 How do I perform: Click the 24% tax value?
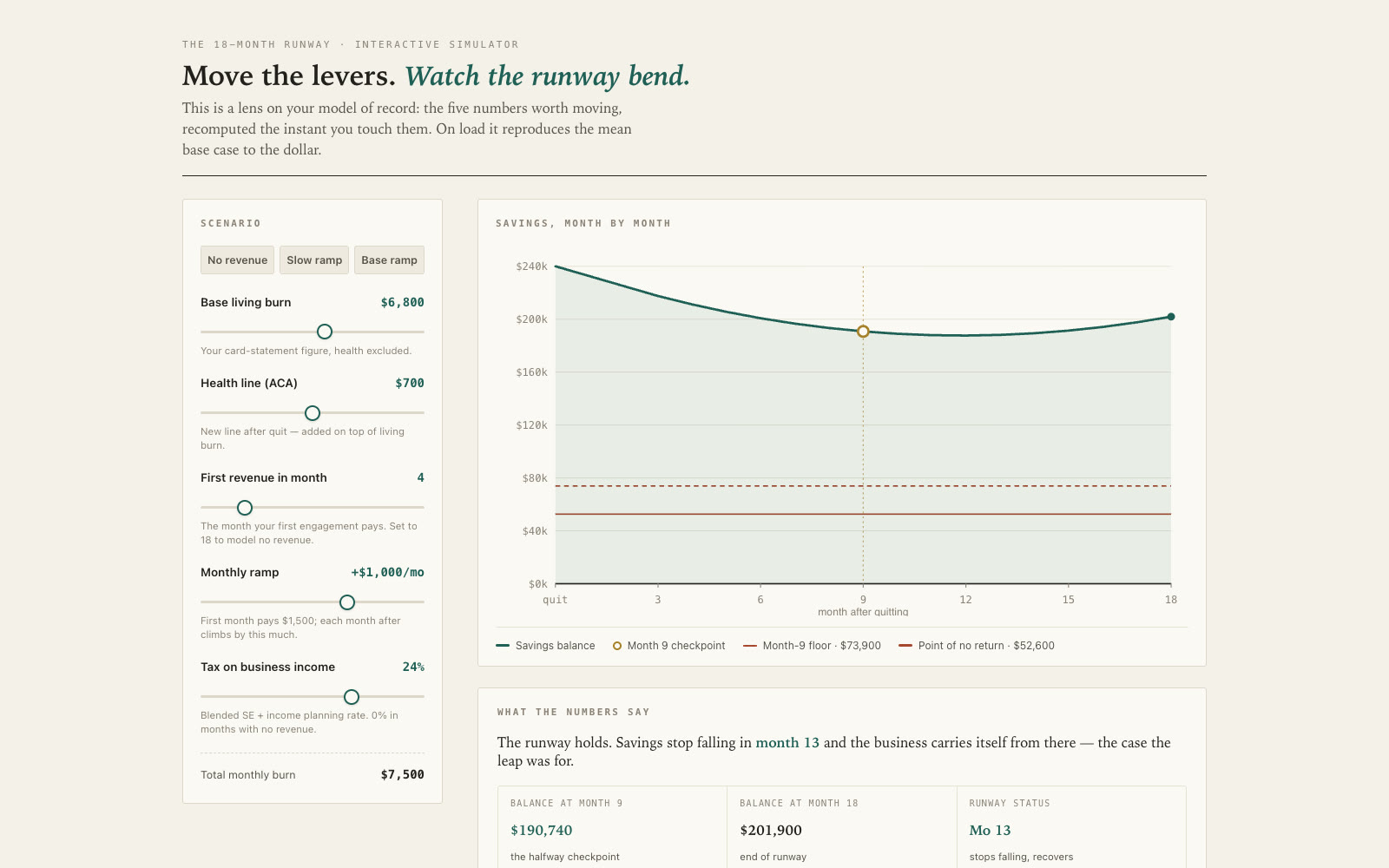point(413,667)
